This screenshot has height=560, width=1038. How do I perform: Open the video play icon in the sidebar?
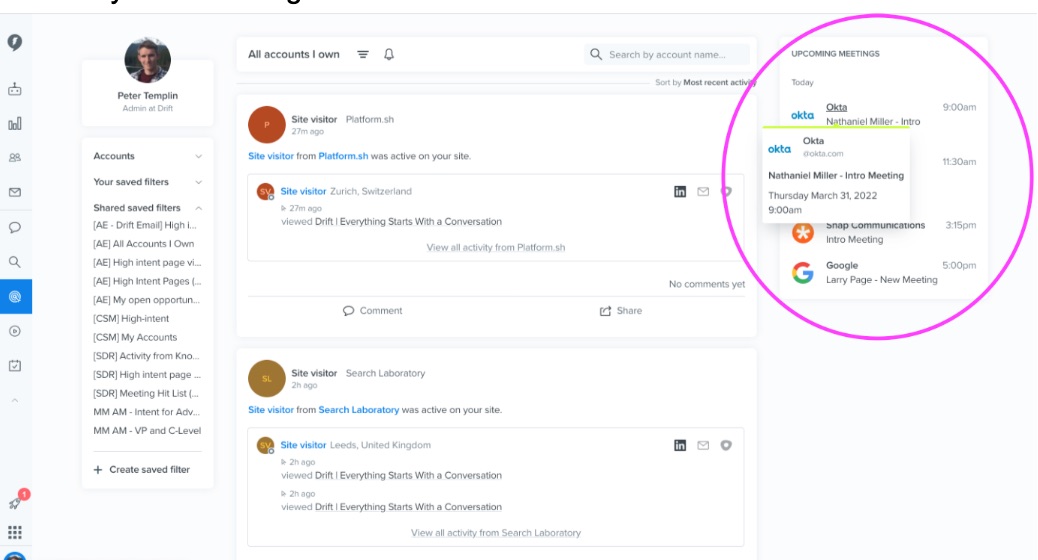pos(15,331)
